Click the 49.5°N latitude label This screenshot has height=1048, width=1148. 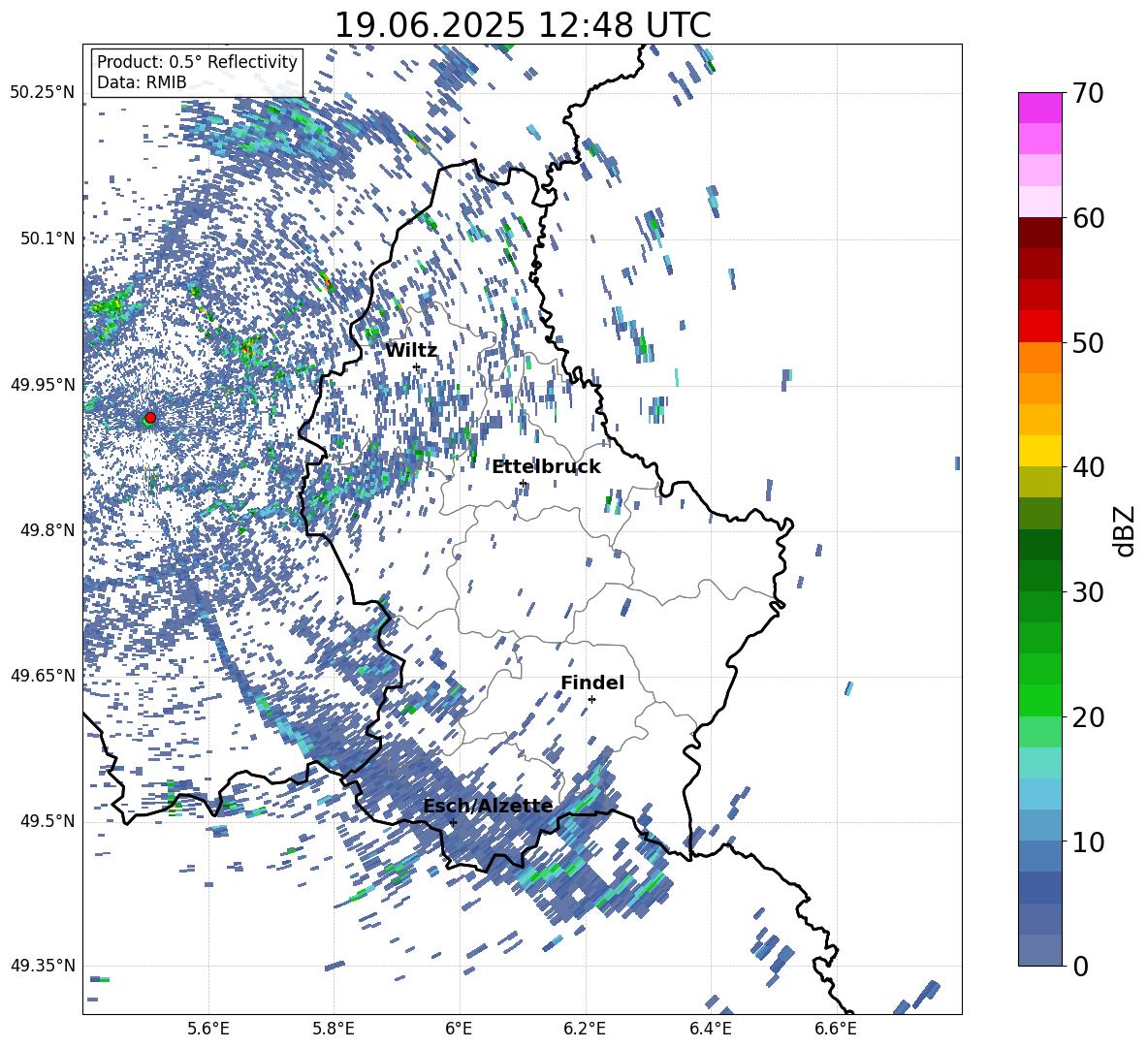click(48, 821)
